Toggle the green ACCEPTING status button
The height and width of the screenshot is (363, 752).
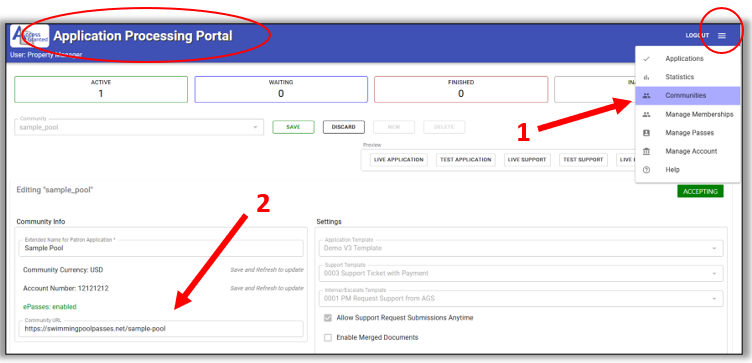(700, 191)
